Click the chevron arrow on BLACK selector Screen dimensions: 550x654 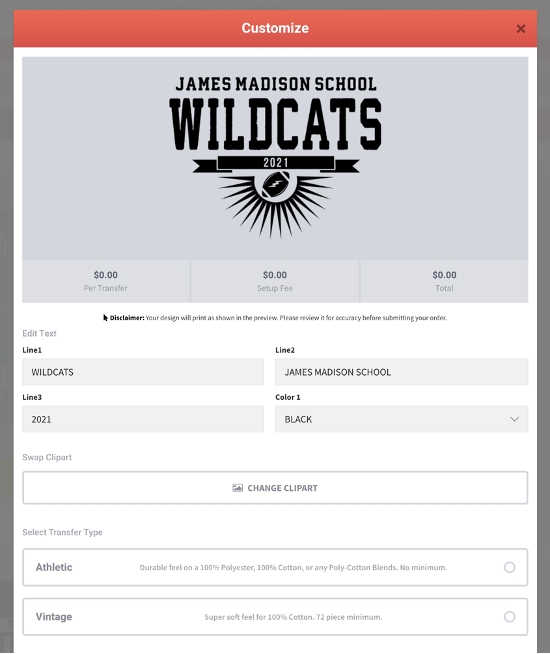(514, 419)
